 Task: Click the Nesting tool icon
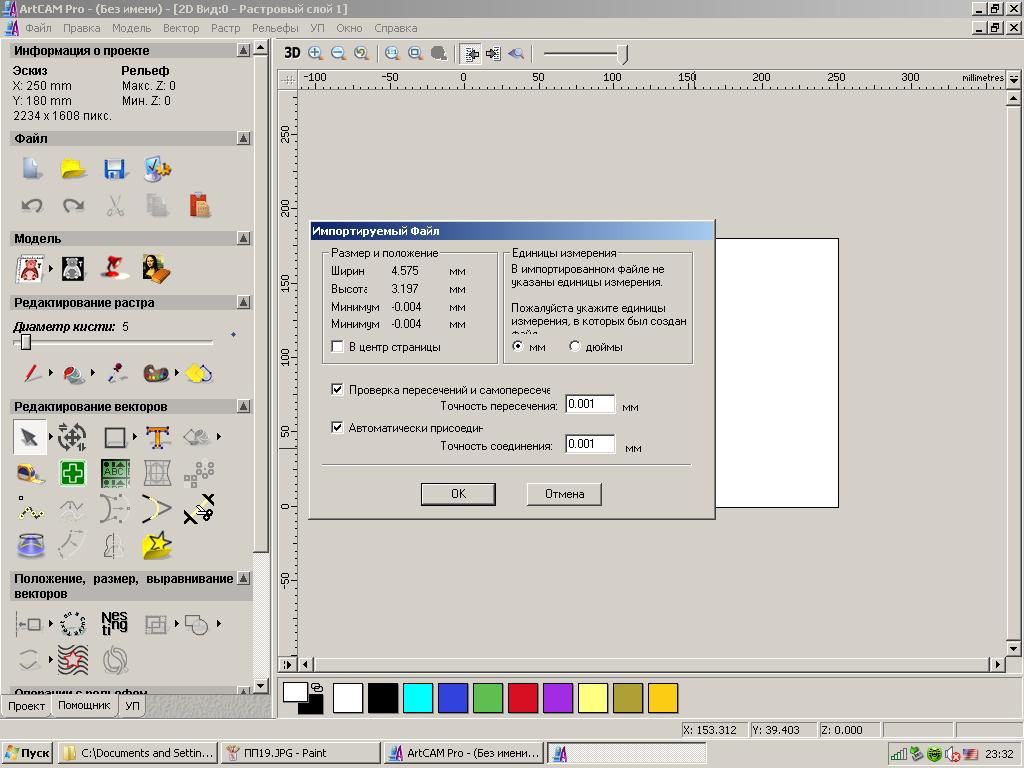pos(114,623)
